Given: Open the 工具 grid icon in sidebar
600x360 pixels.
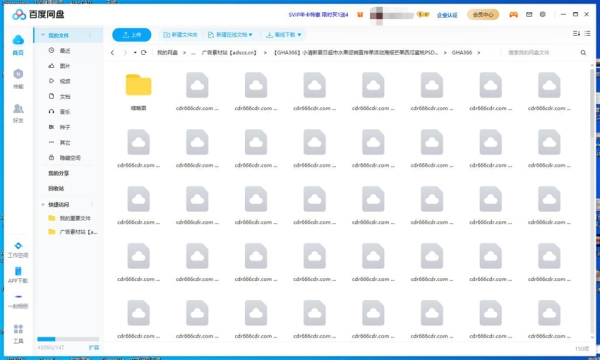Looking at the screenshot, I should 18,334.
